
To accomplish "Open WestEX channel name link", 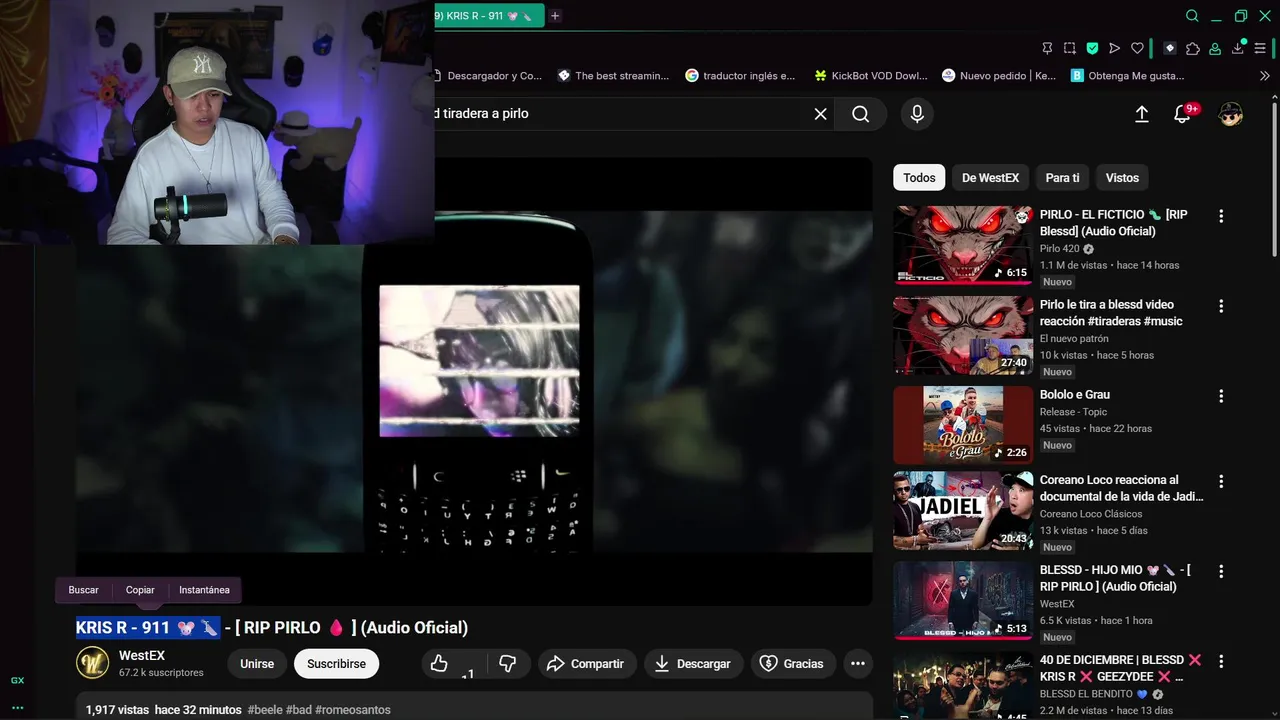I will coord(142,656).
